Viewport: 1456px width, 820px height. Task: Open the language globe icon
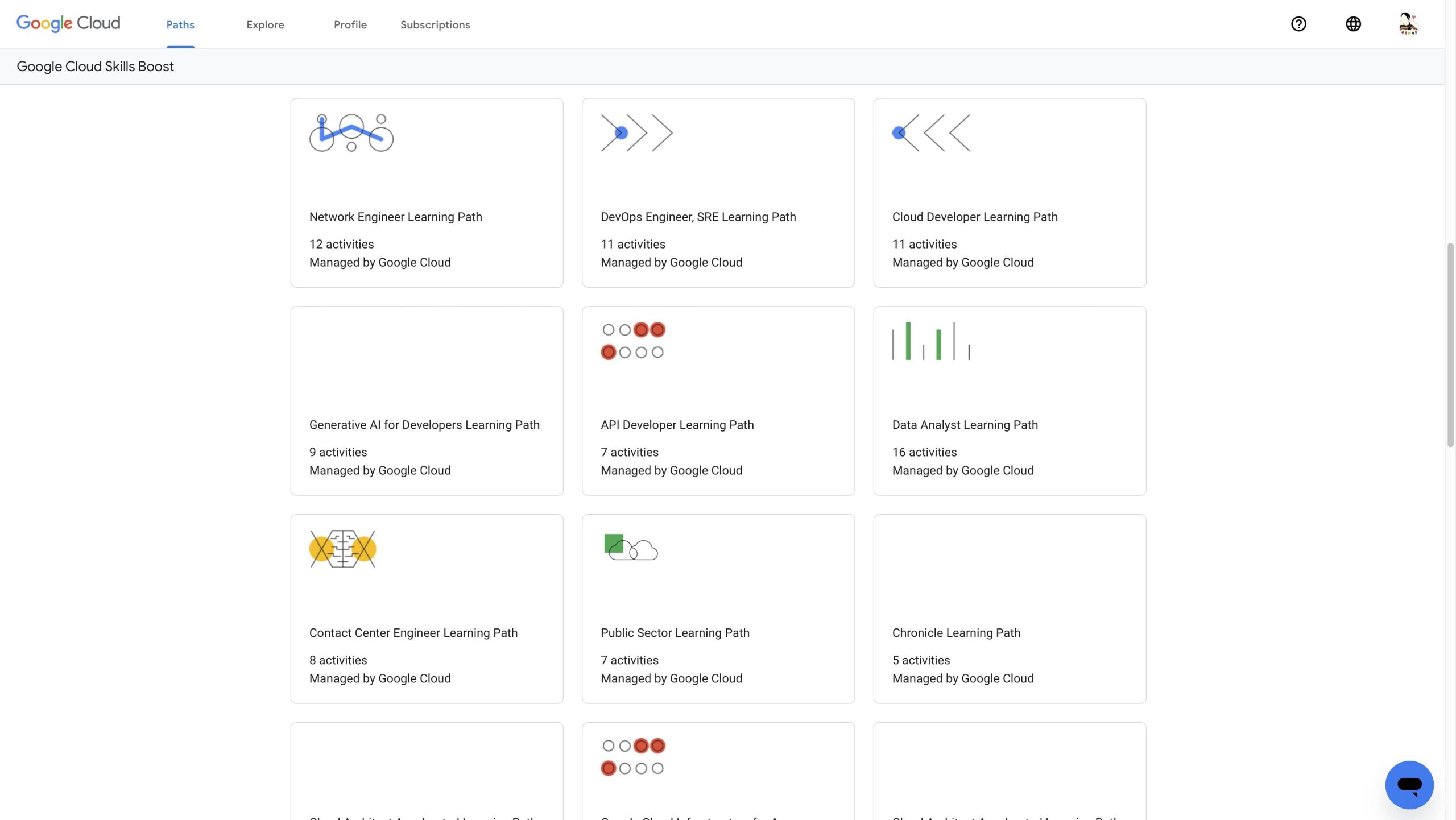tap(1353, 24)
